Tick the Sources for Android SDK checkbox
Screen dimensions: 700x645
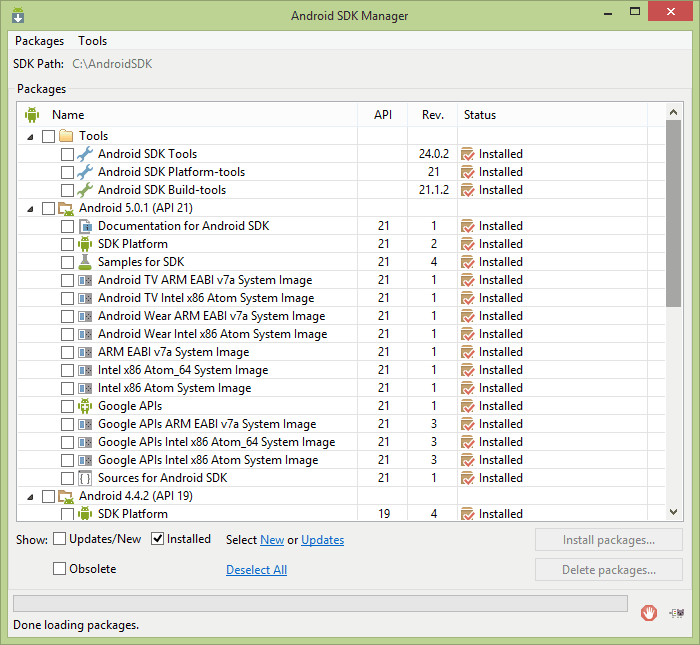67,479
